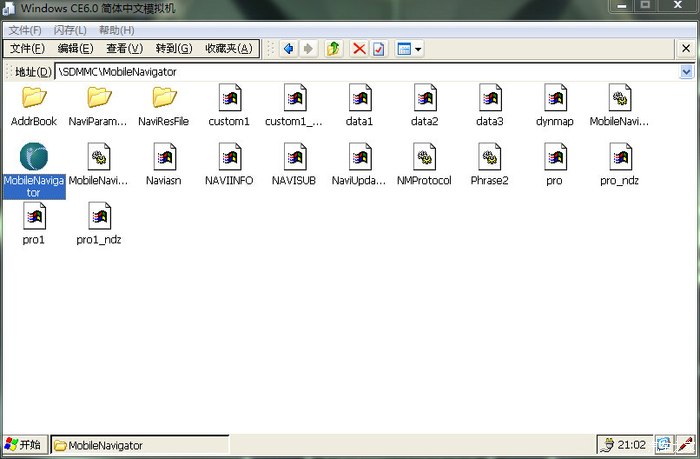The width and height of the screenshot is (700, 459).
Task: Go up one folder level
Action: (333, 49)
